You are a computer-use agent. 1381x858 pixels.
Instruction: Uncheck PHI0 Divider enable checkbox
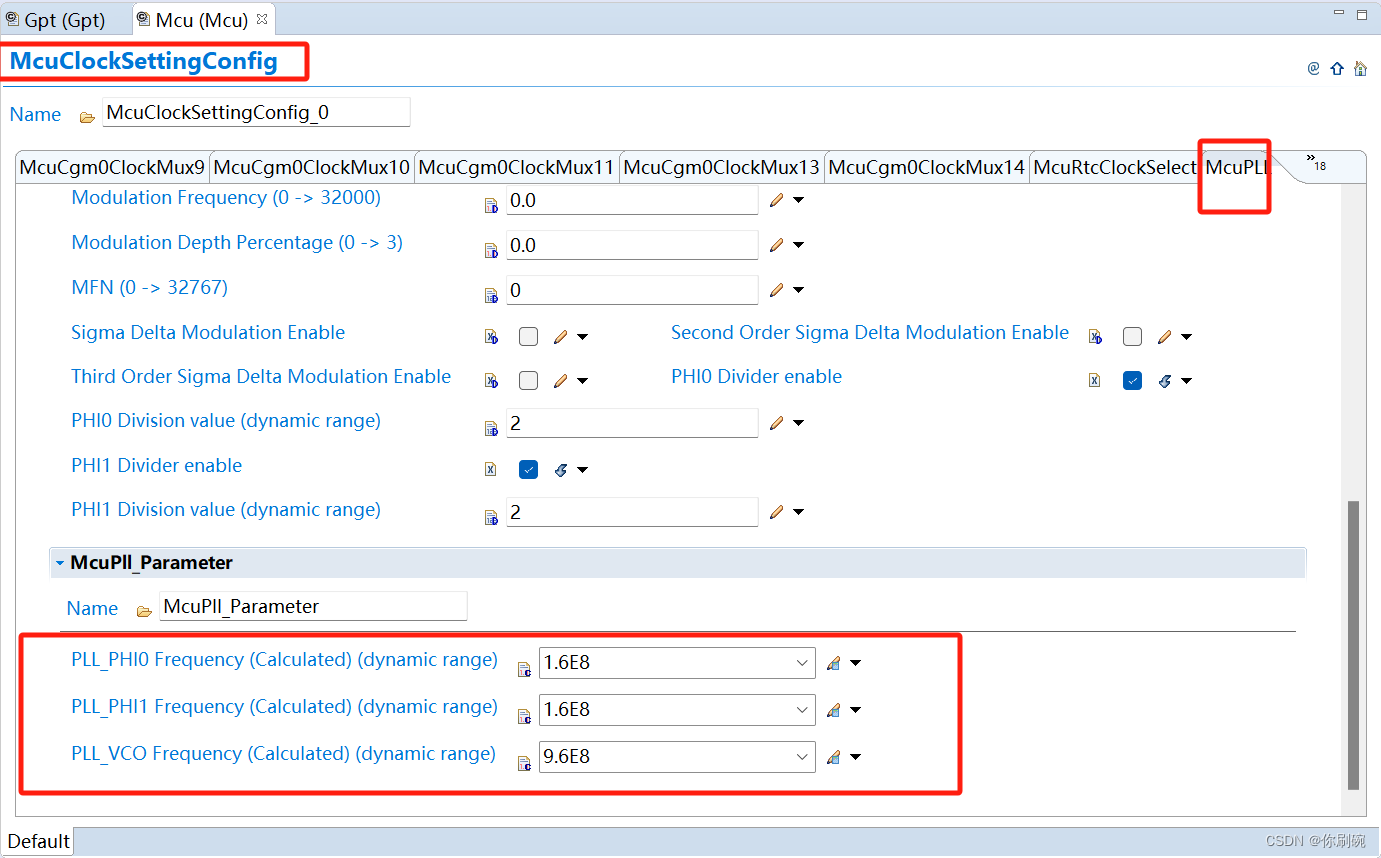coord(1132,381)
